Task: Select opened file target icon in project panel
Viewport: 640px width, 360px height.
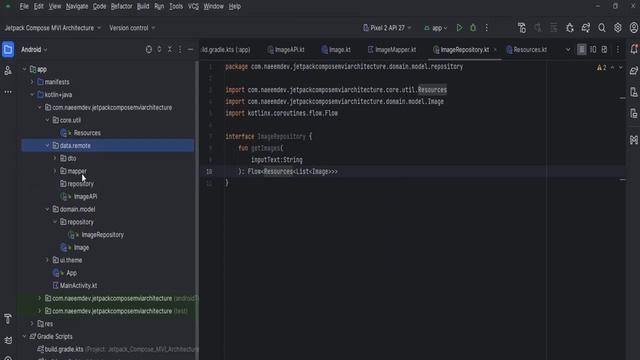Action: 149,49
